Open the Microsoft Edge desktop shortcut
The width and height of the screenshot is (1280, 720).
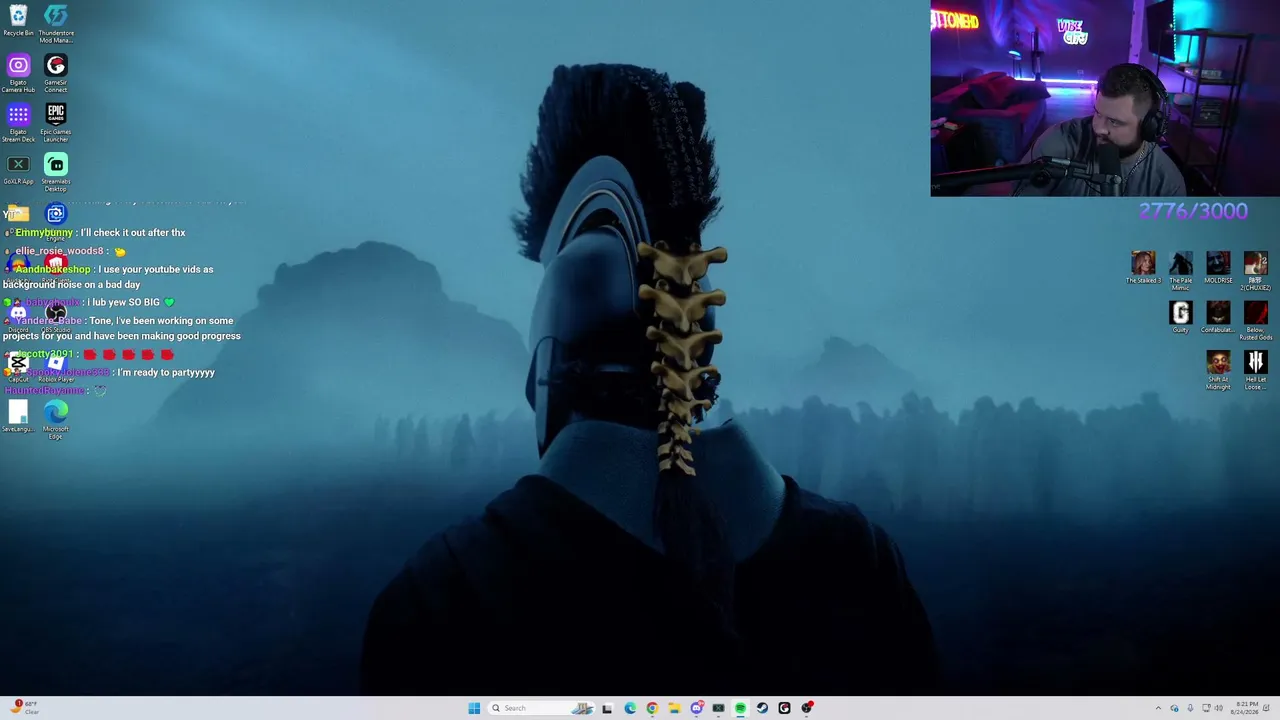tap(56, 420)
